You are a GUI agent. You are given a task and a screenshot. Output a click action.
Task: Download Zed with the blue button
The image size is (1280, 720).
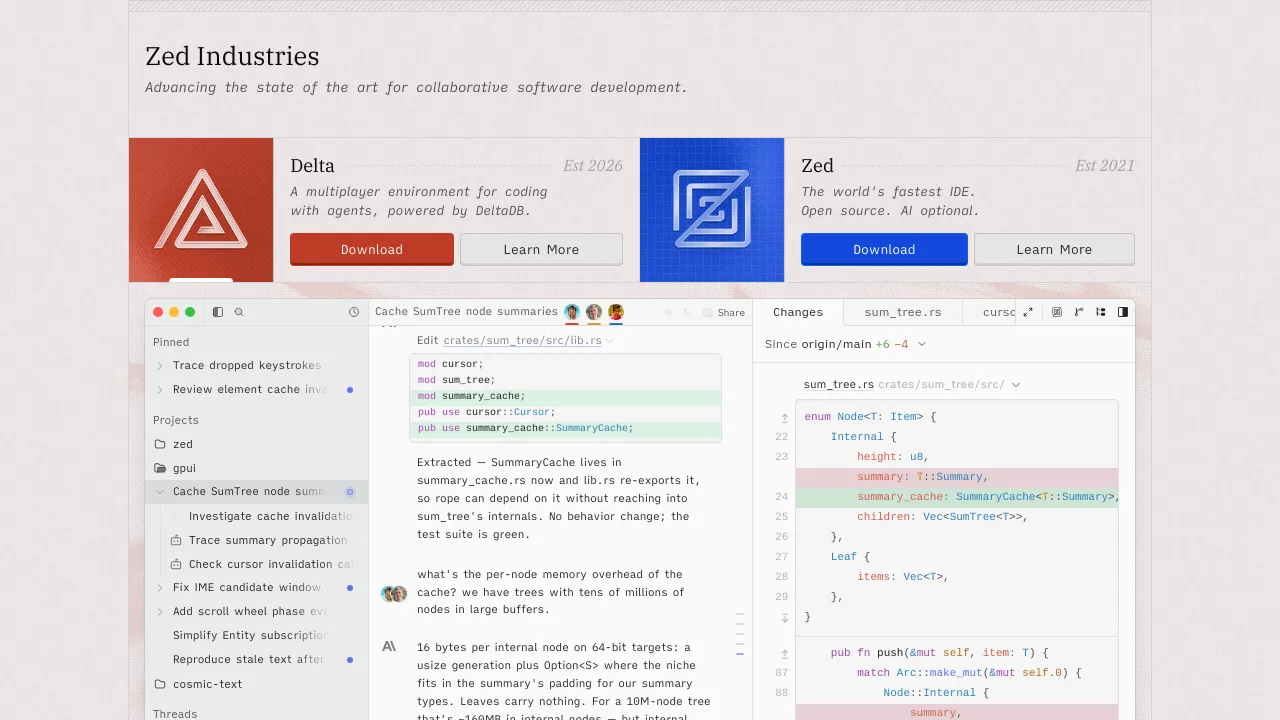point(884,250)
